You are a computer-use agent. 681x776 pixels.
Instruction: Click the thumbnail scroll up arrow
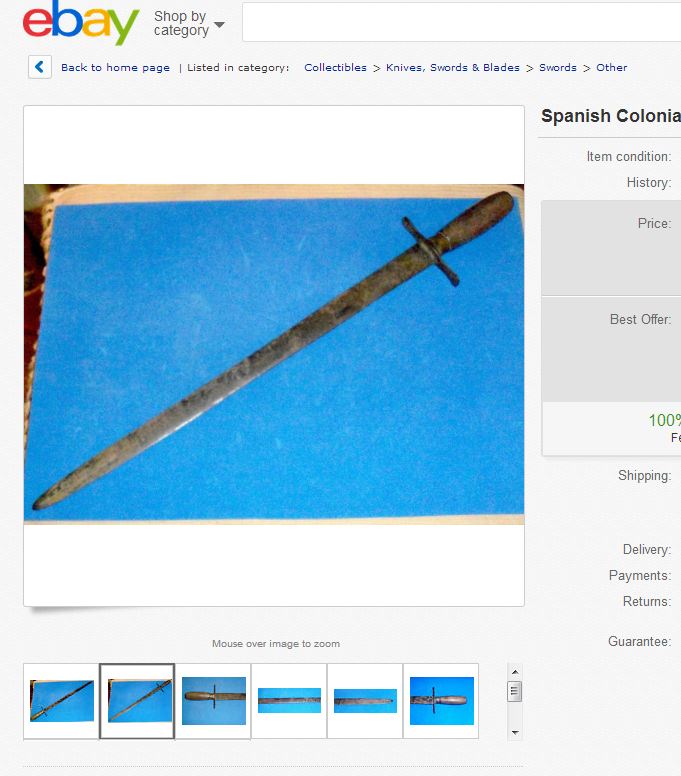pos(515,672)
